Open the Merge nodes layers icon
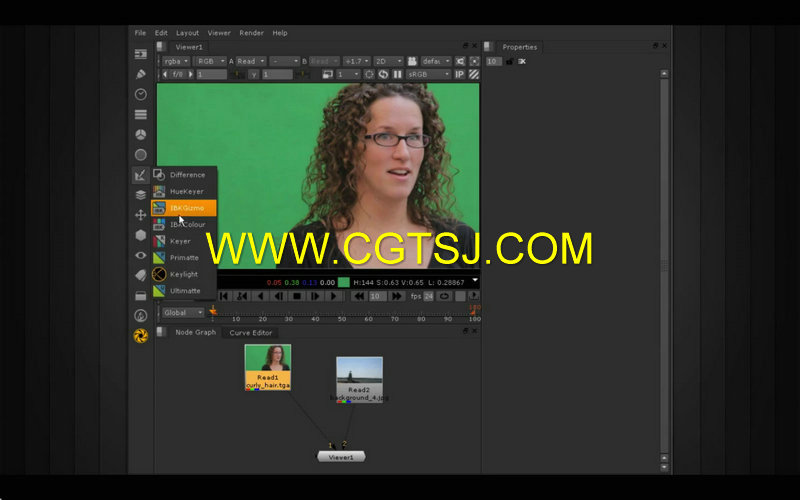Screen dimensions: 800x500 pyautogui.click(x=140, y=195)
